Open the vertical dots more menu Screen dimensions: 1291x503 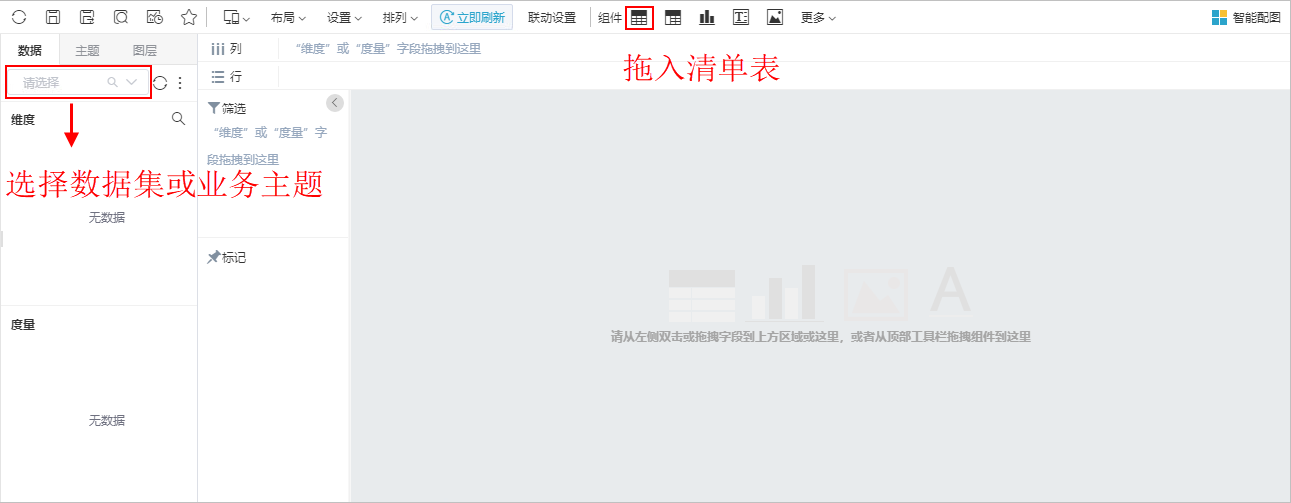(x=180, y=83)
